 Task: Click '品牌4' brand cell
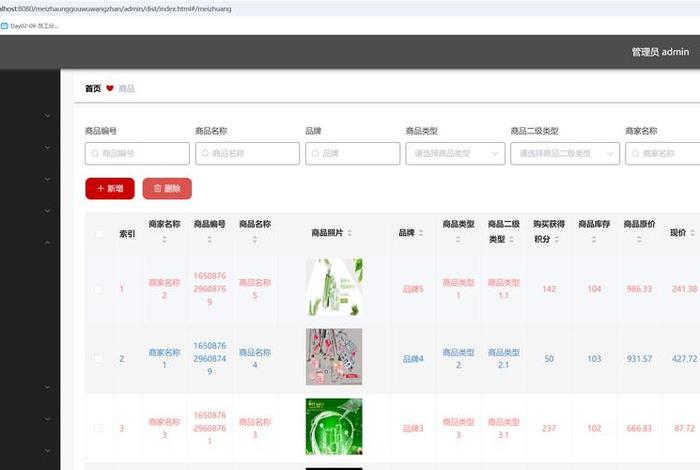coord(413,358)
